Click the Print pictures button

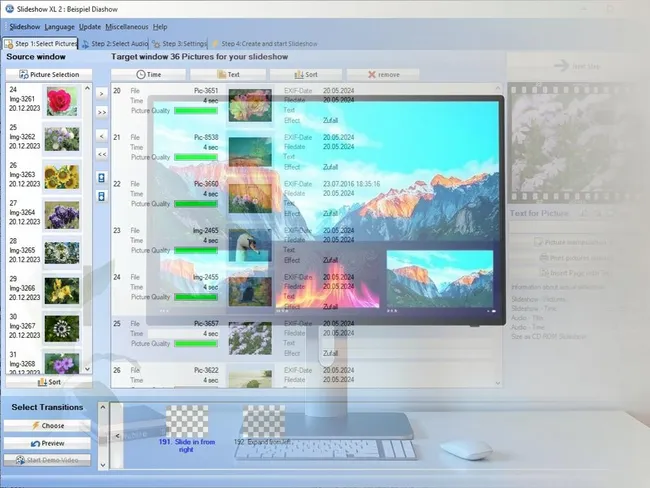pyautogui.click(x=573, y=258)
